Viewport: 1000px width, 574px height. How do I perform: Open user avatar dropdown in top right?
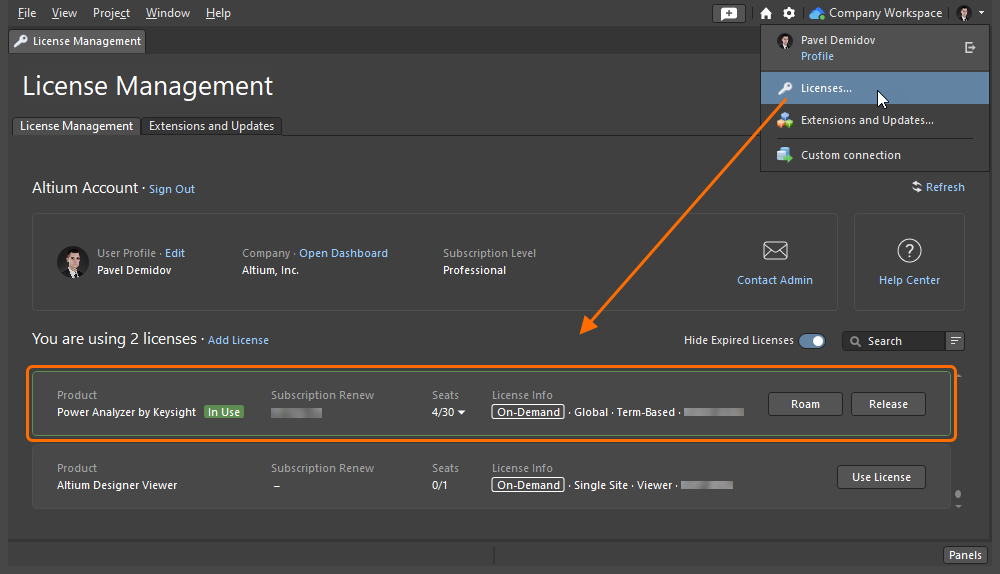point(968,13)
